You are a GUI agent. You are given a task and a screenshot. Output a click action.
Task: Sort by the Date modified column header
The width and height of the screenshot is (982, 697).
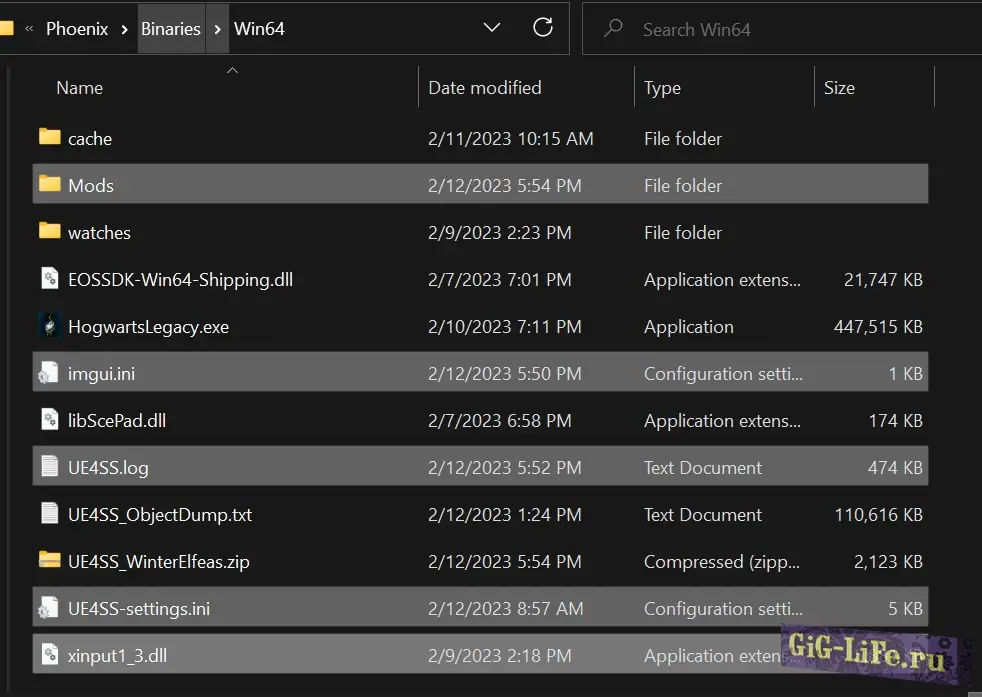click(484, 88)
